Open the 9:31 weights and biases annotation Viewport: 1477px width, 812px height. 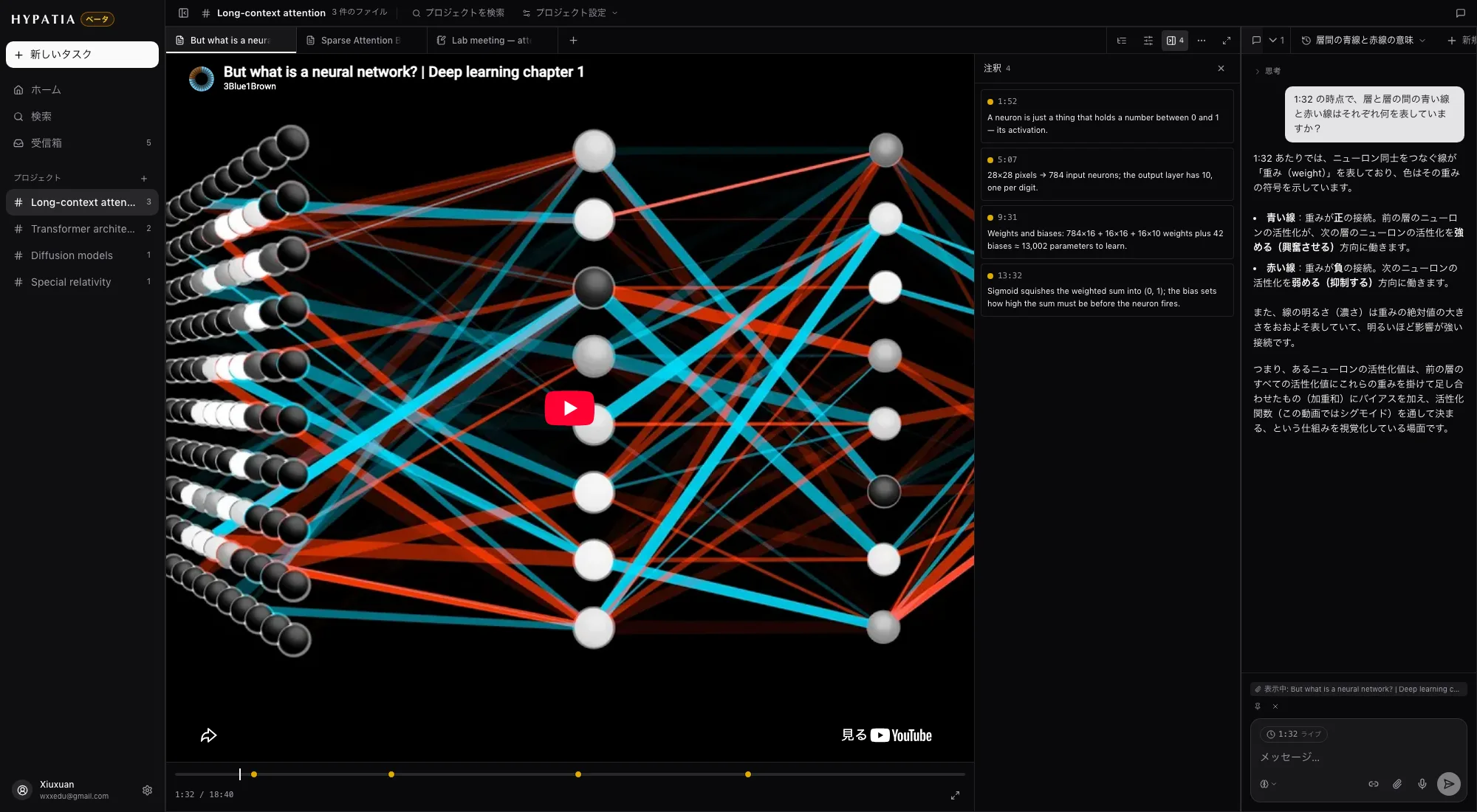(1107, 232)
